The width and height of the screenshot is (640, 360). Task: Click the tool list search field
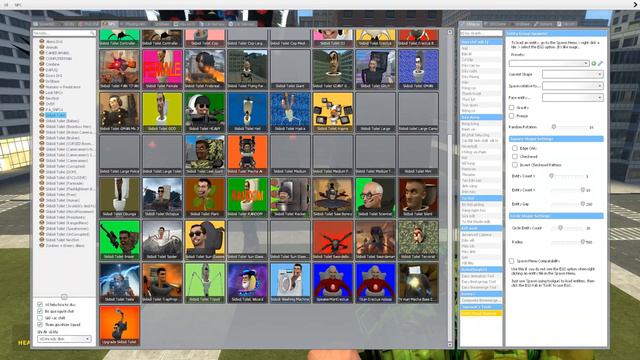coord(481,33)
